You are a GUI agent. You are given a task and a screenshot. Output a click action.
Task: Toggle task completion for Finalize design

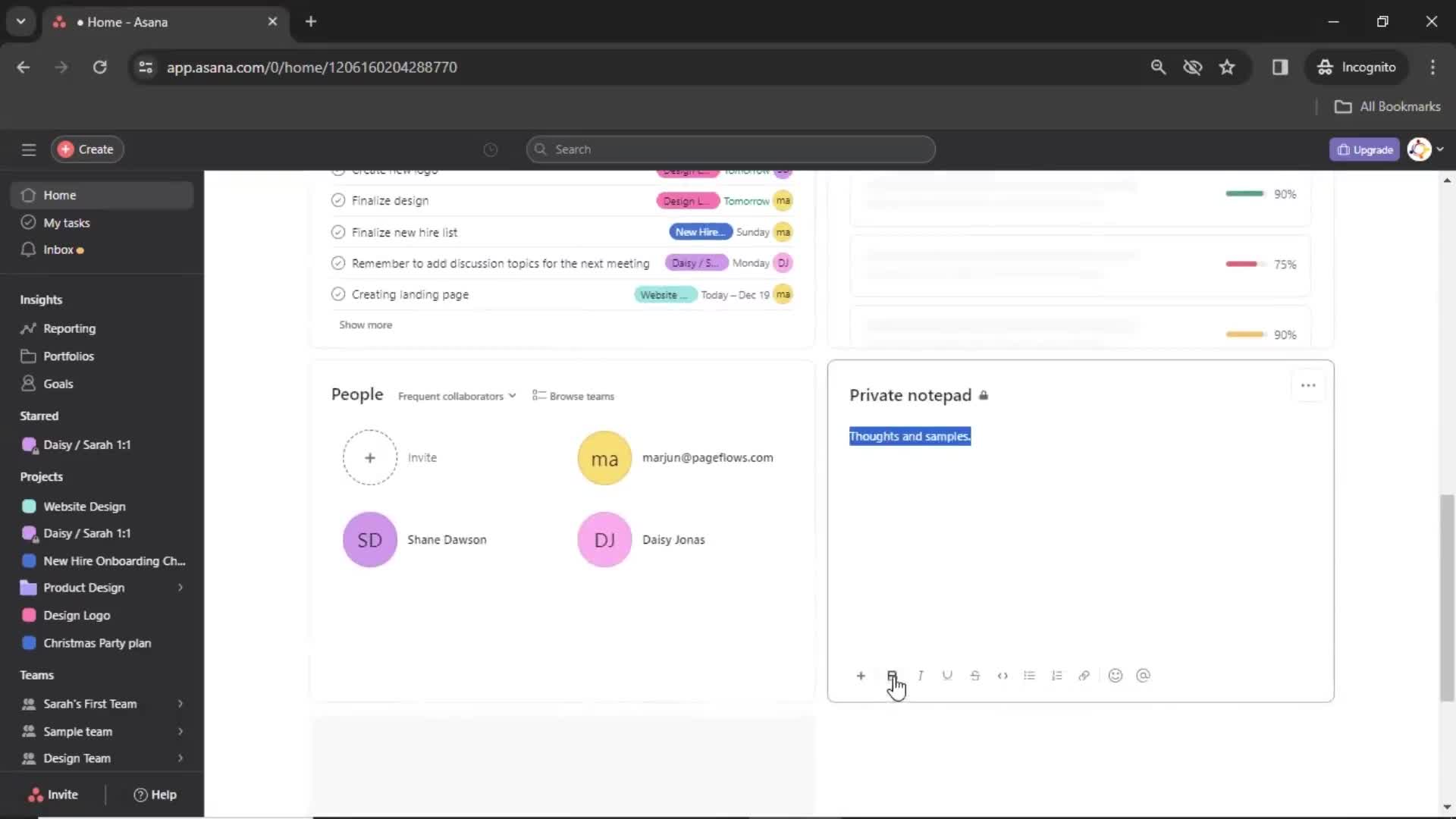(x=338, y=200)
